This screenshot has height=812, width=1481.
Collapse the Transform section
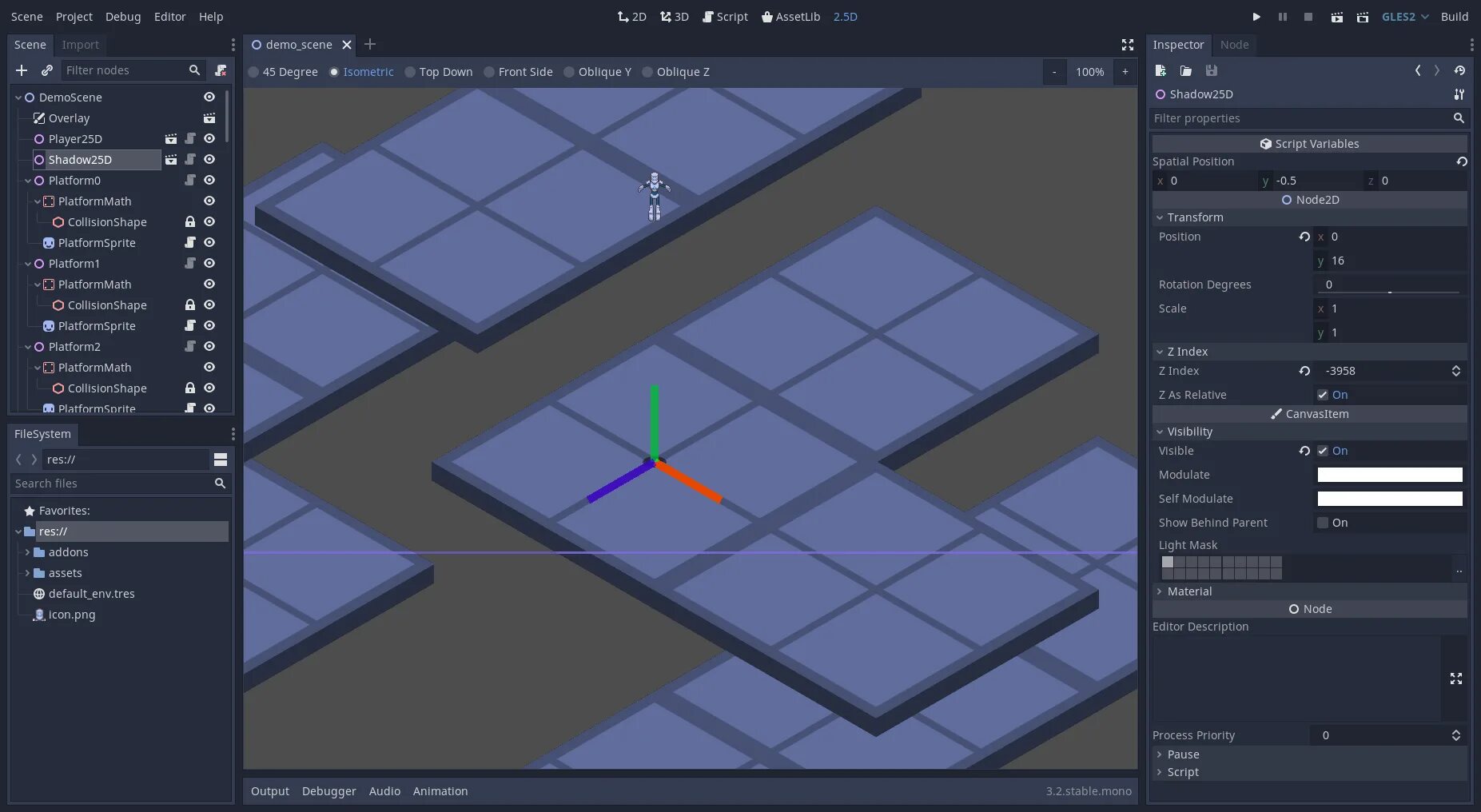point(1161,217)
